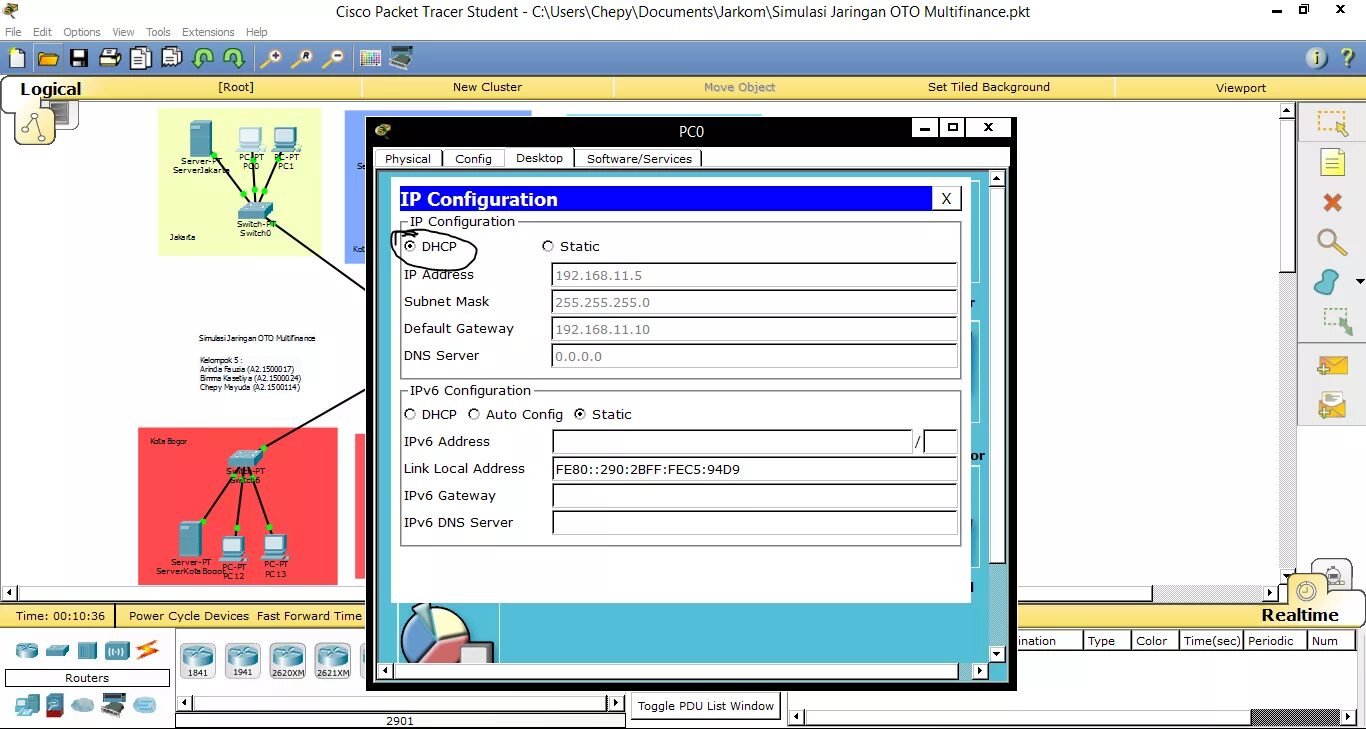This screenshot has height=729, width=1366.
Task: Print the workspace with printer icon
Action: 109,58
